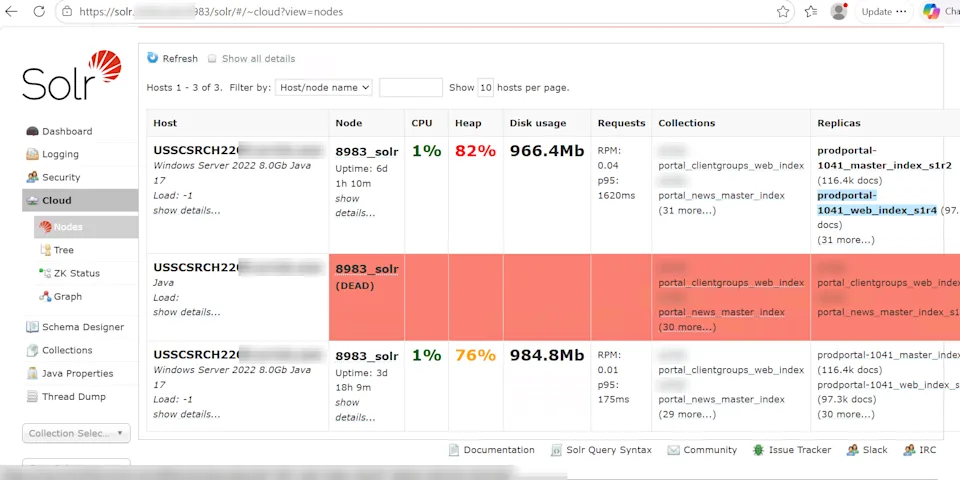The image size is (960, 480).
Task: Click the padlock site info icon
Action: [x=67, y=12]
